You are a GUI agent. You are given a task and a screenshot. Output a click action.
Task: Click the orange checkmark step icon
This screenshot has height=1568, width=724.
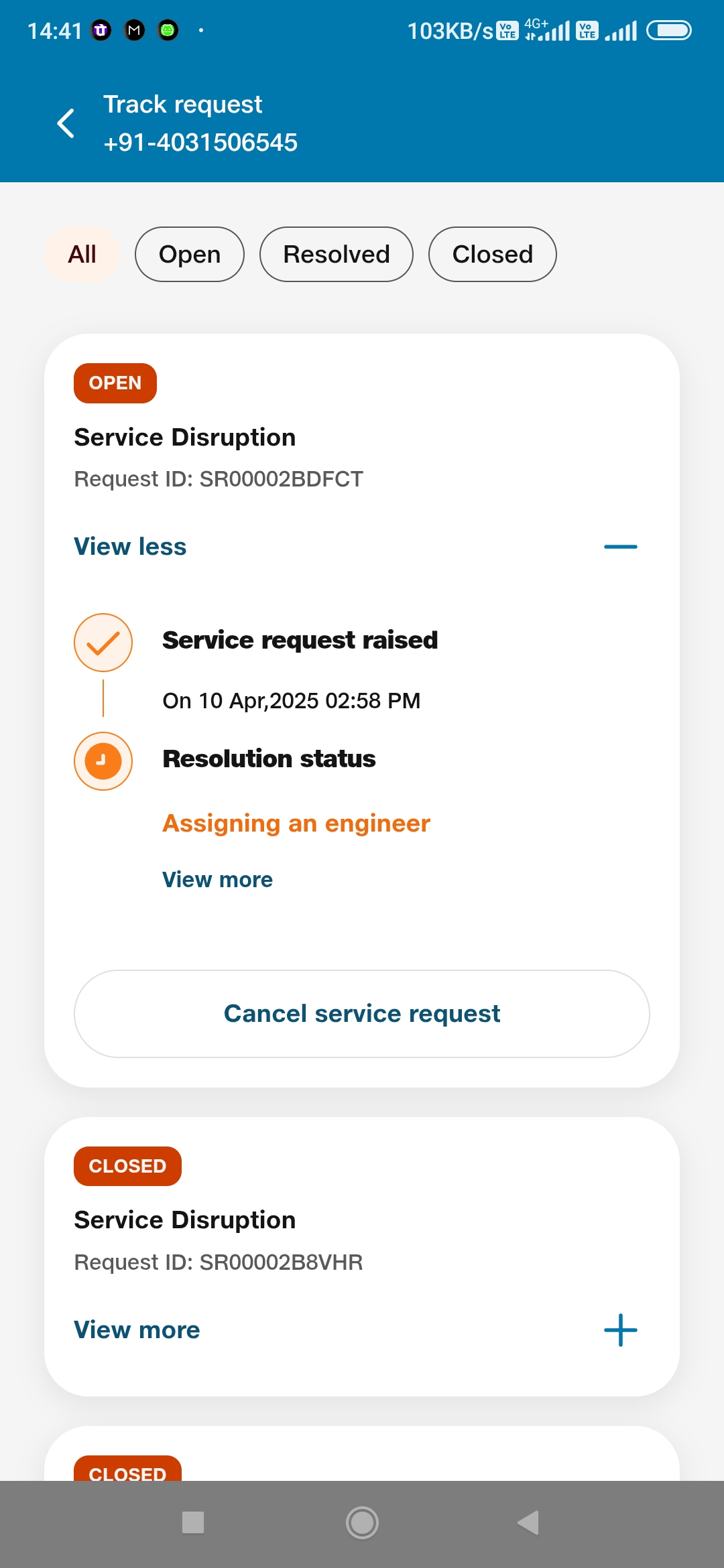[x=103, y=643]
